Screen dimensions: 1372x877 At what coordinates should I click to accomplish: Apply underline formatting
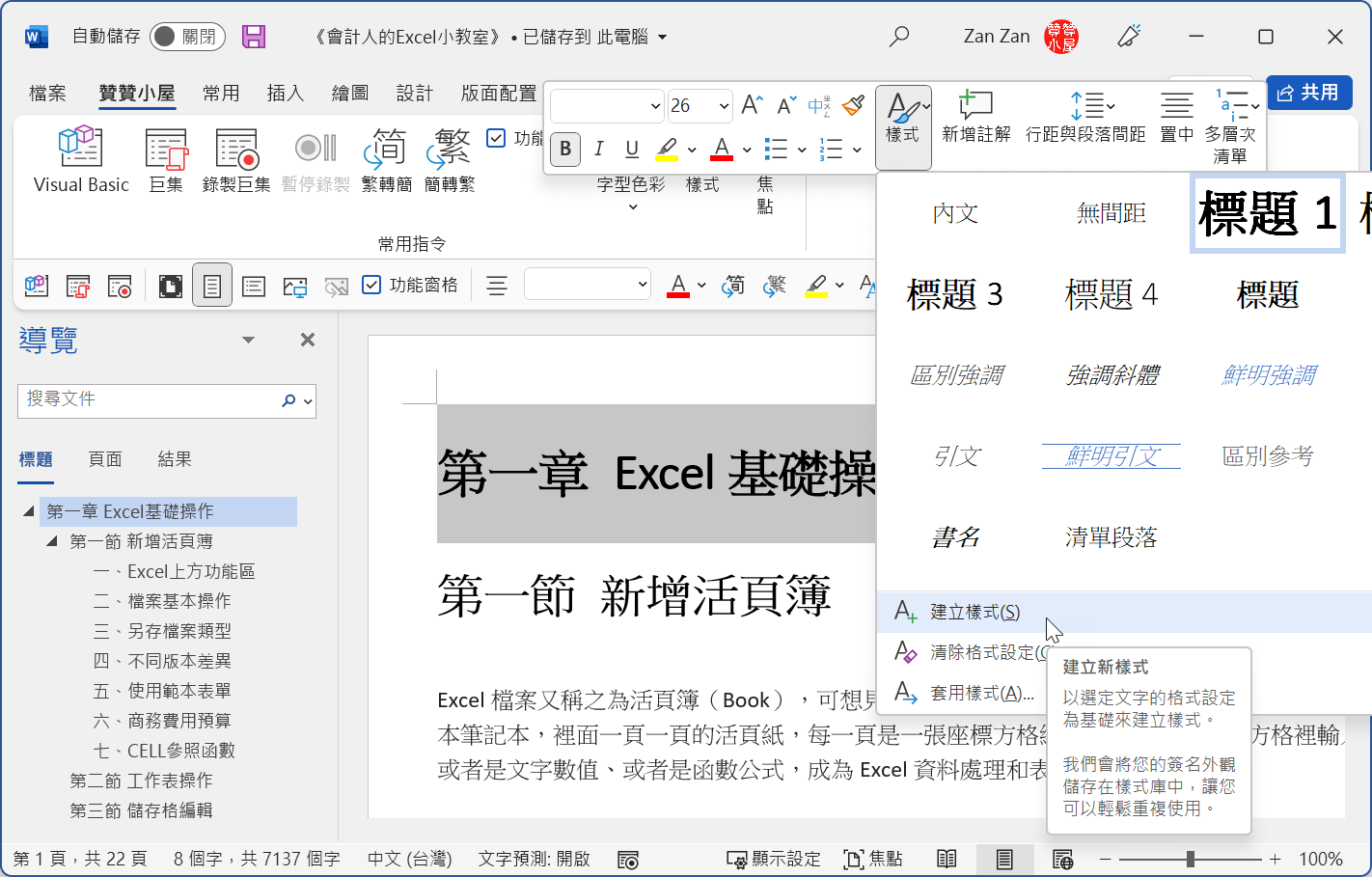pos(632,149)
